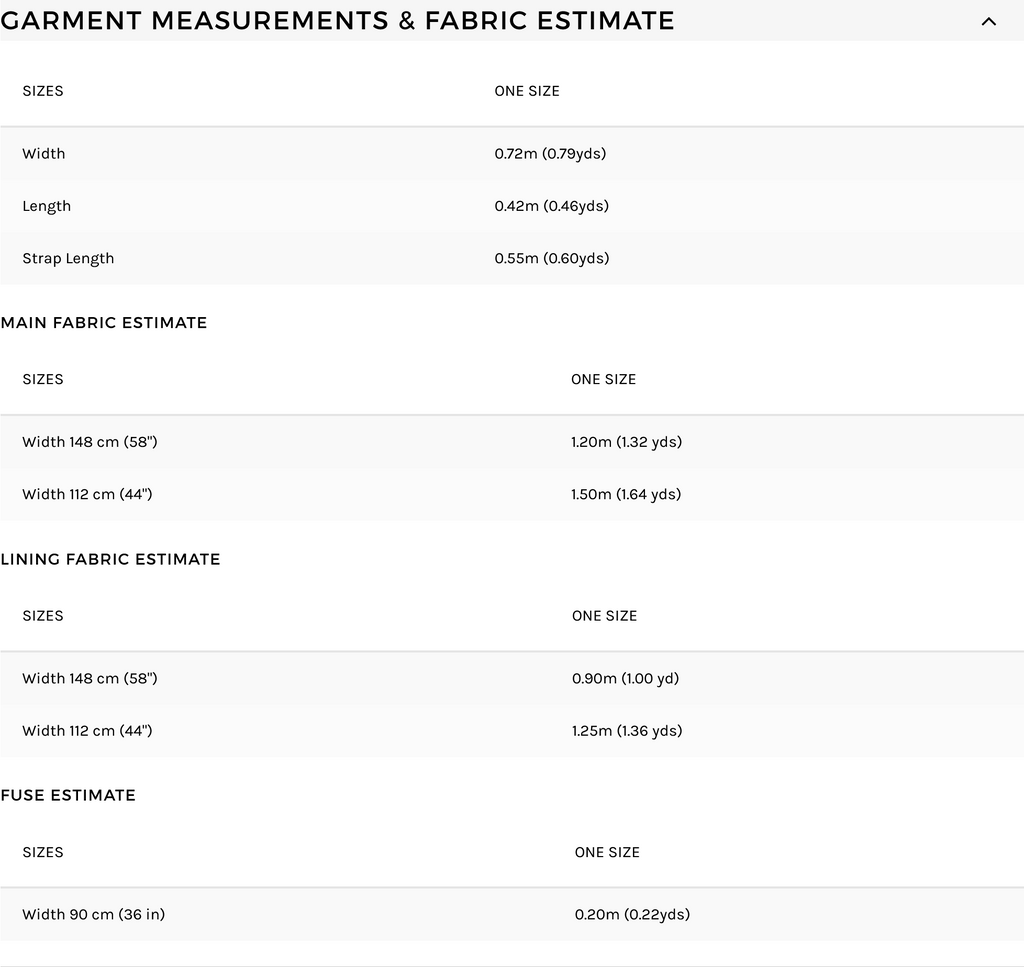The width and height of the screenshot is (1024, 967).
Task: Collapse the Garment Measurements section chevron
Action: click(x=989, y=22)
